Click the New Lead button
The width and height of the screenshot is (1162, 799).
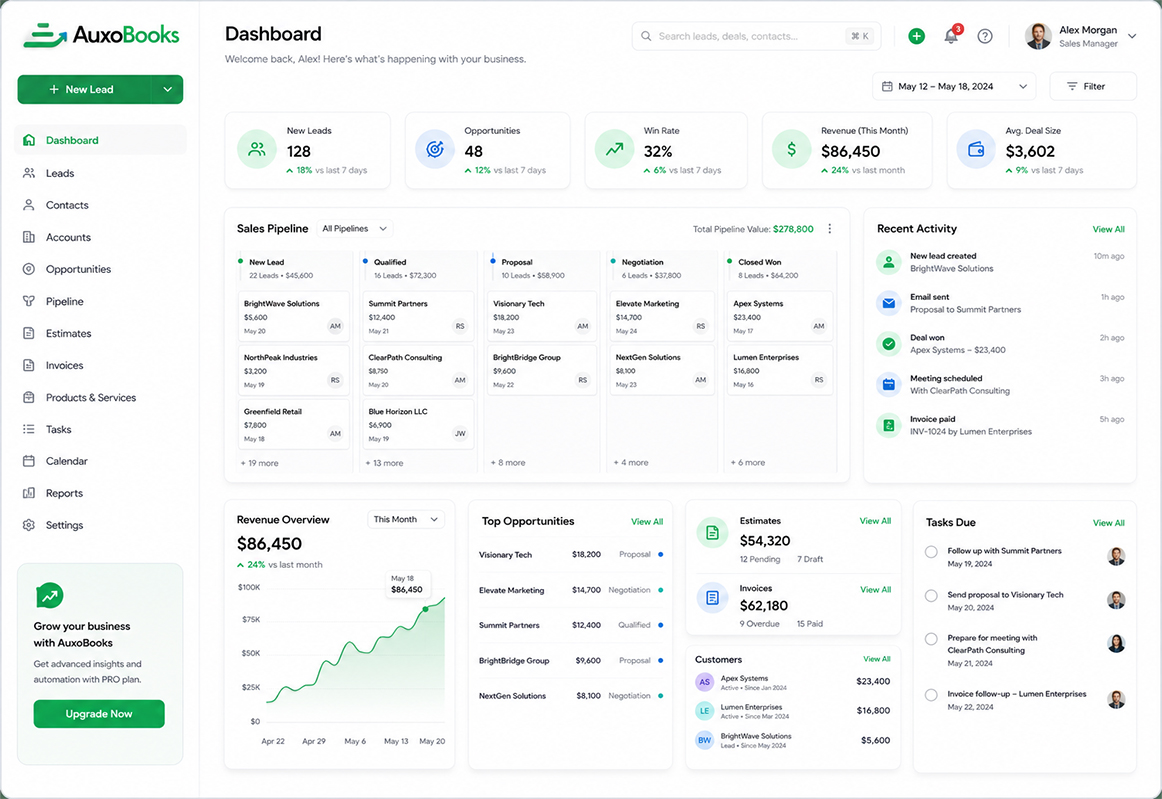point(84,89)
